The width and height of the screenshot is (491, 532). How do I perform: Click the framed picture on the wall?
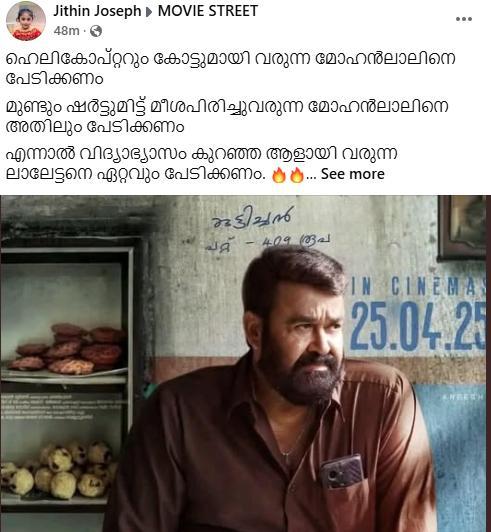[462, 228]
